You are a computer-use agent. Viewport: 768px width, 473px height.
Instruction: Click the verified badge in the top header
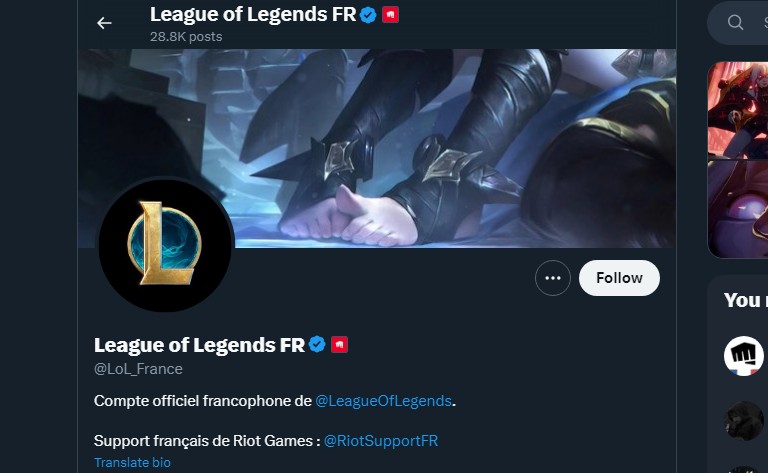click(368, 15)
